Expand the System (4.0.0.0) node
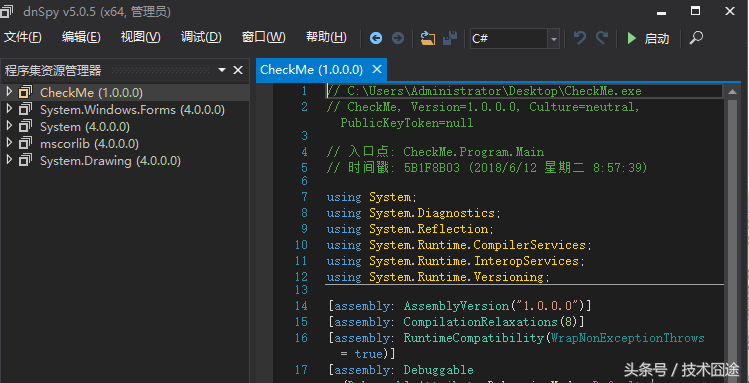749x383 pixels. click(x=9, y=126)
